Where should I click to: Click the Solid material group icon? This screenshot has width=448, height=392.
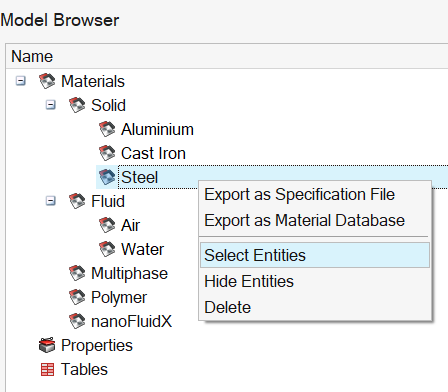[77, 105]
